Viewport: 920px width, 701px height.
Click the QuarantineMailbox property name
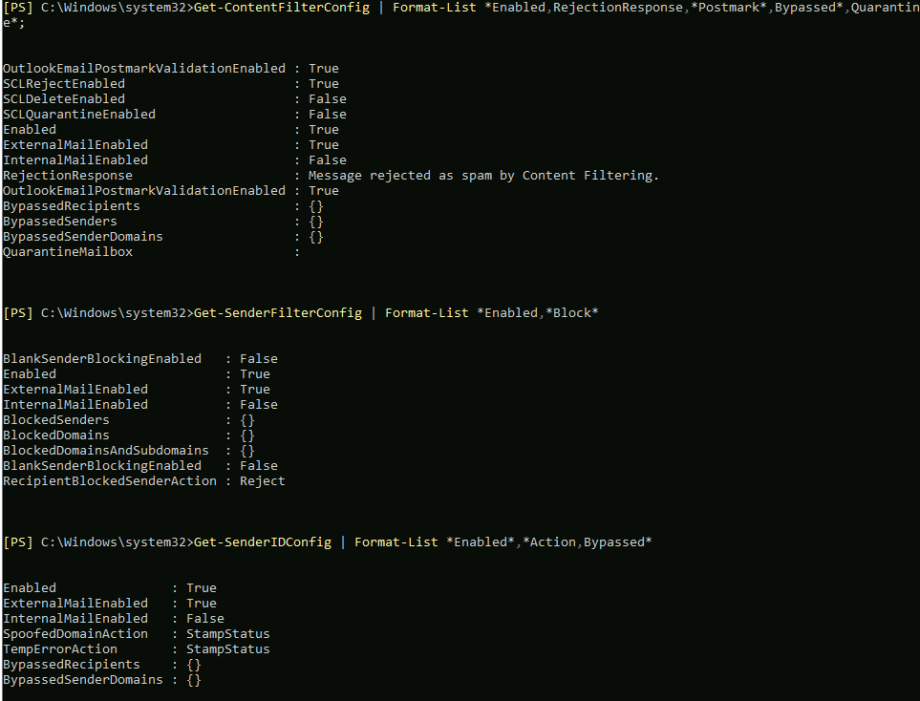68,252
